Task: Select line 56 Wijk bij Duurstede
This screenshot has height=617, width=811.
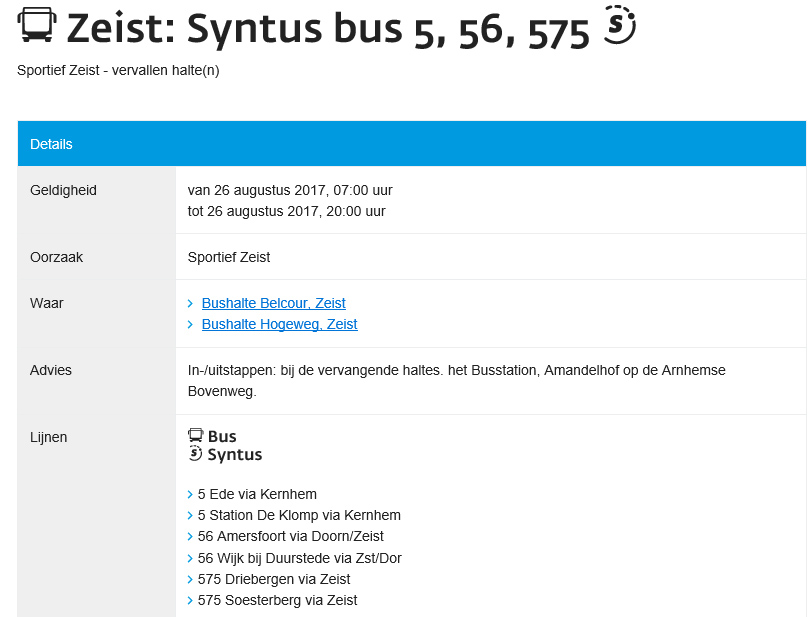Action: [x=299, y=559]
